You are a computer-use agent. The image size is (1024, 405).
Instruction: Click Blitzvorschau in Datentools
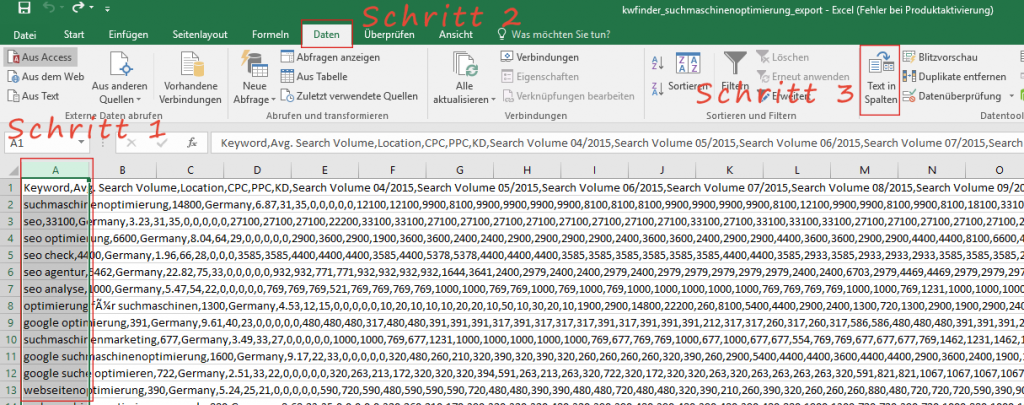tap(940, 57)
